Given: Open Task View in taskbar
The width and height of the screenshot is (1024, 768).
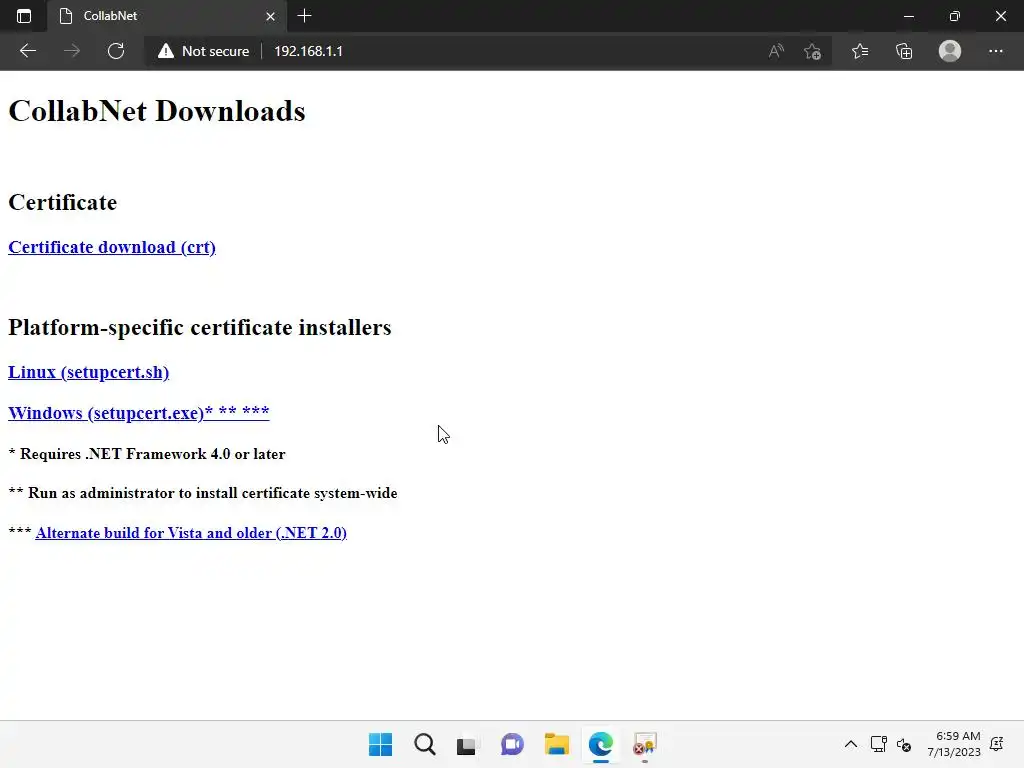Looking at the screenshot, I should click(466, 744).
